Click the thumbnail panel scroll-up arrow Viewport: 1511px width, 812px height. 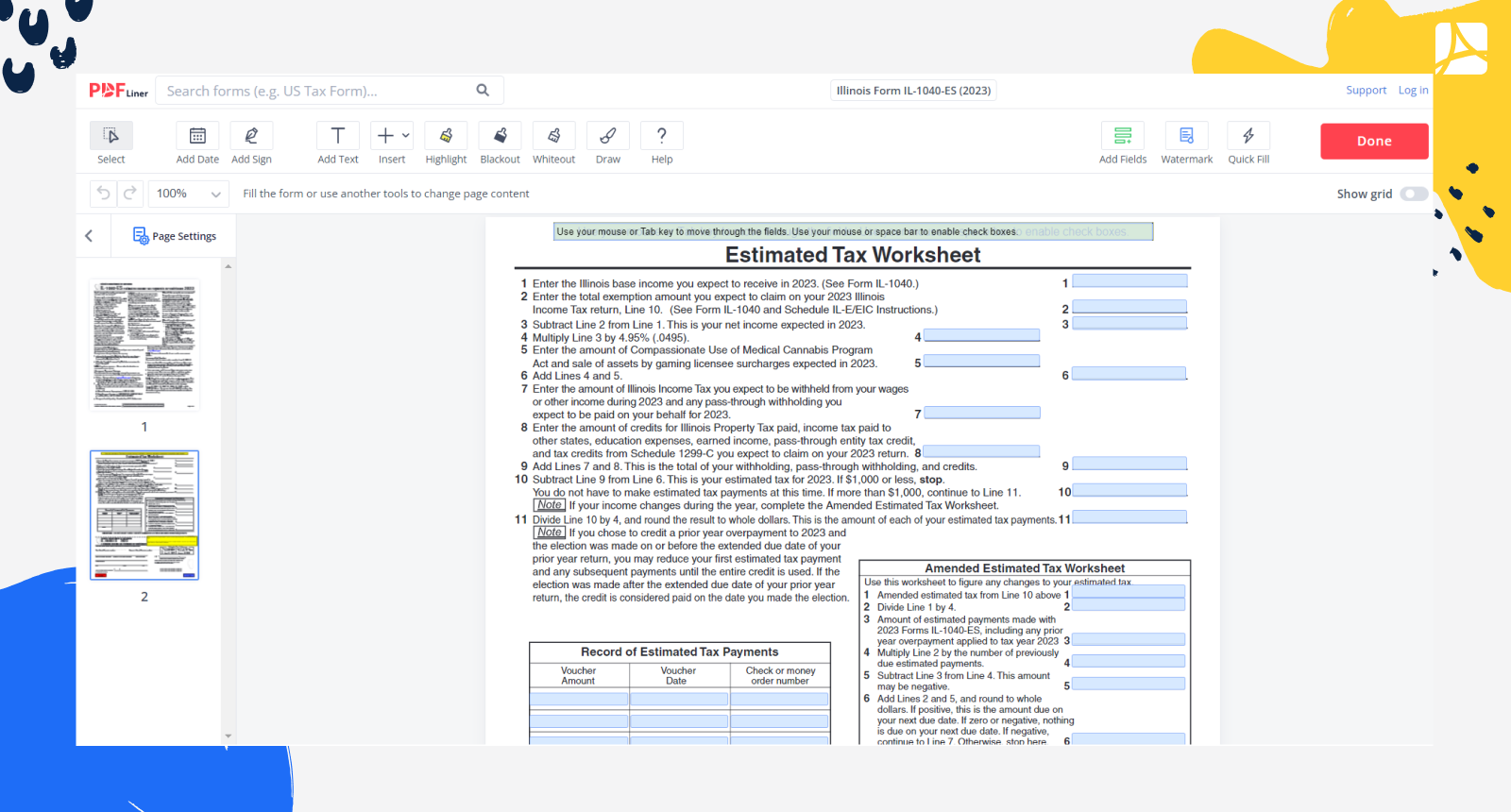pyautogui.click(x=228, y=266)
